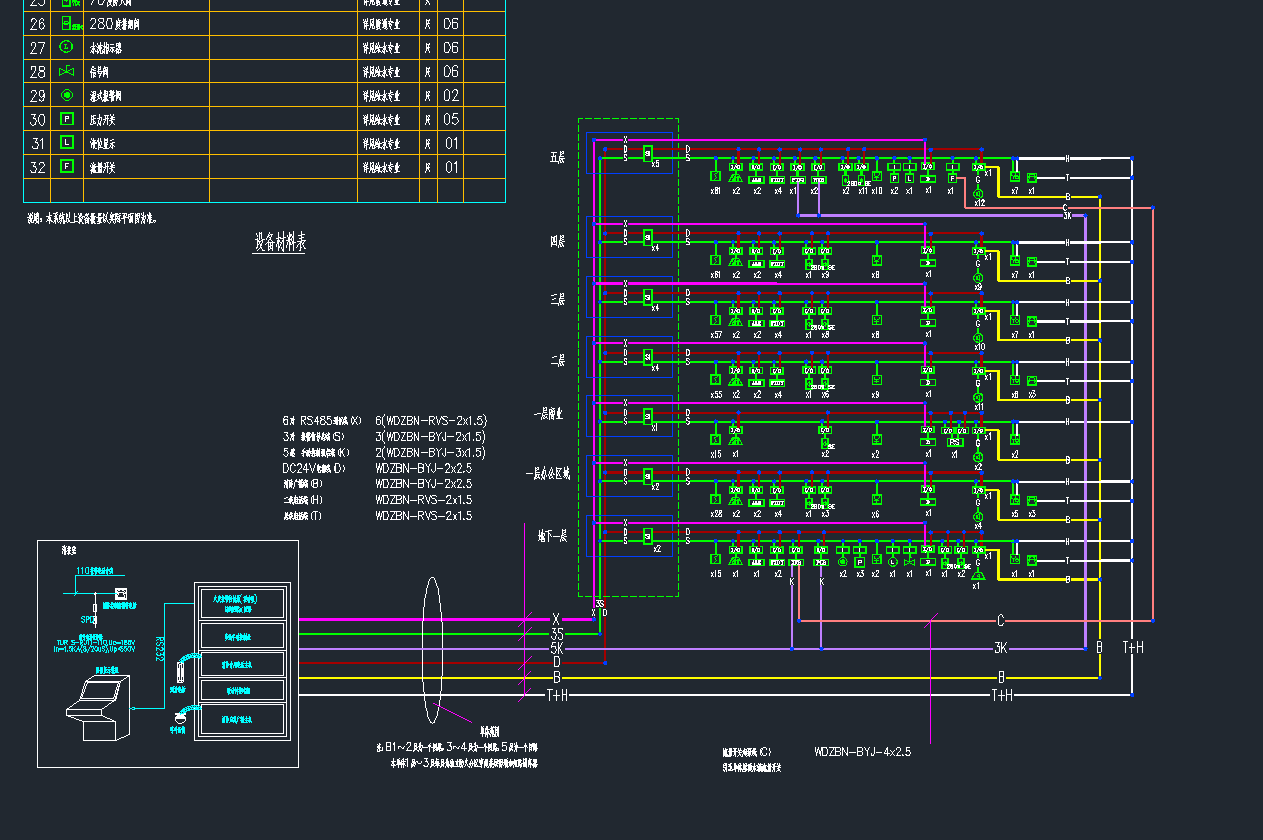Select quantity "01" in row 32
Image resolution: width=1263 pixels, height=840 pixels.
451,167
